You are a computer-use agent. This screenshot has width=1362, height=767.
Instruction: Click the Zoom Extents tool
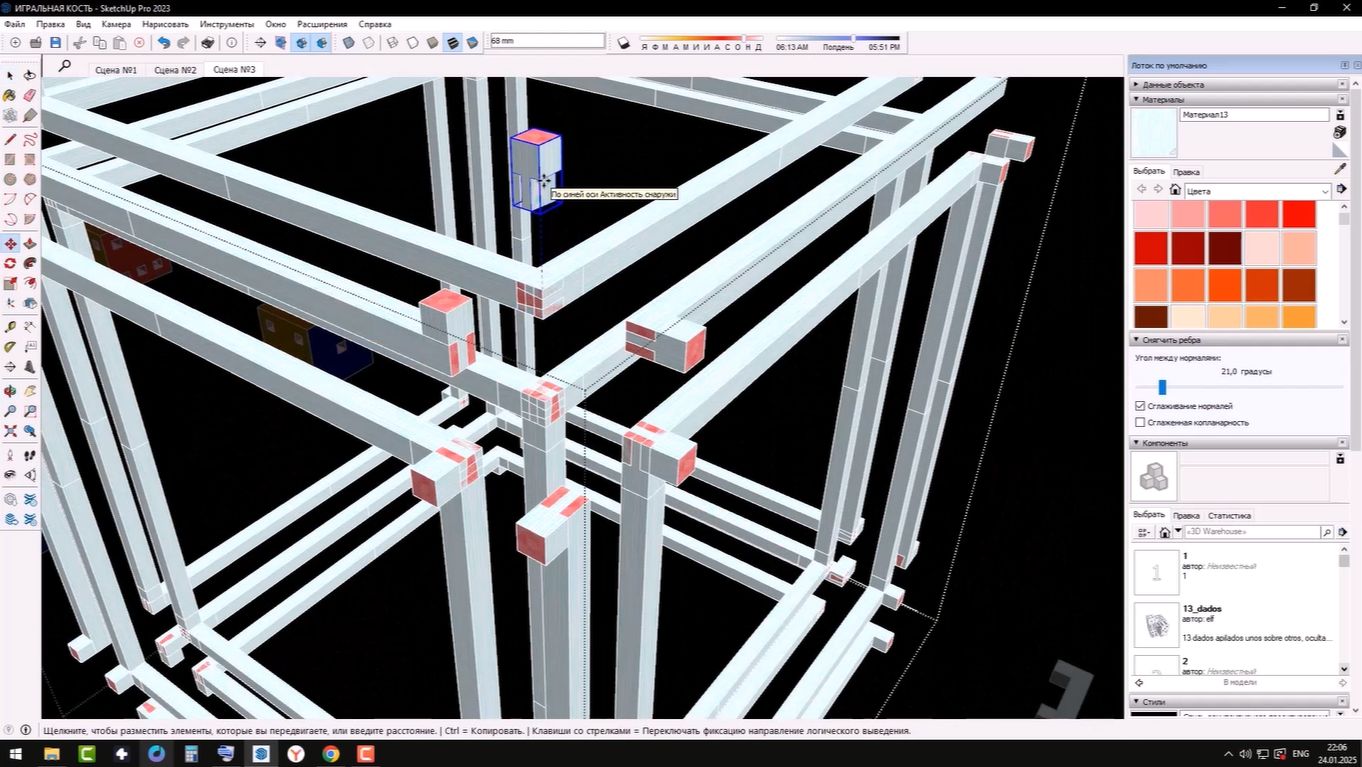click(x=10, y=431)
